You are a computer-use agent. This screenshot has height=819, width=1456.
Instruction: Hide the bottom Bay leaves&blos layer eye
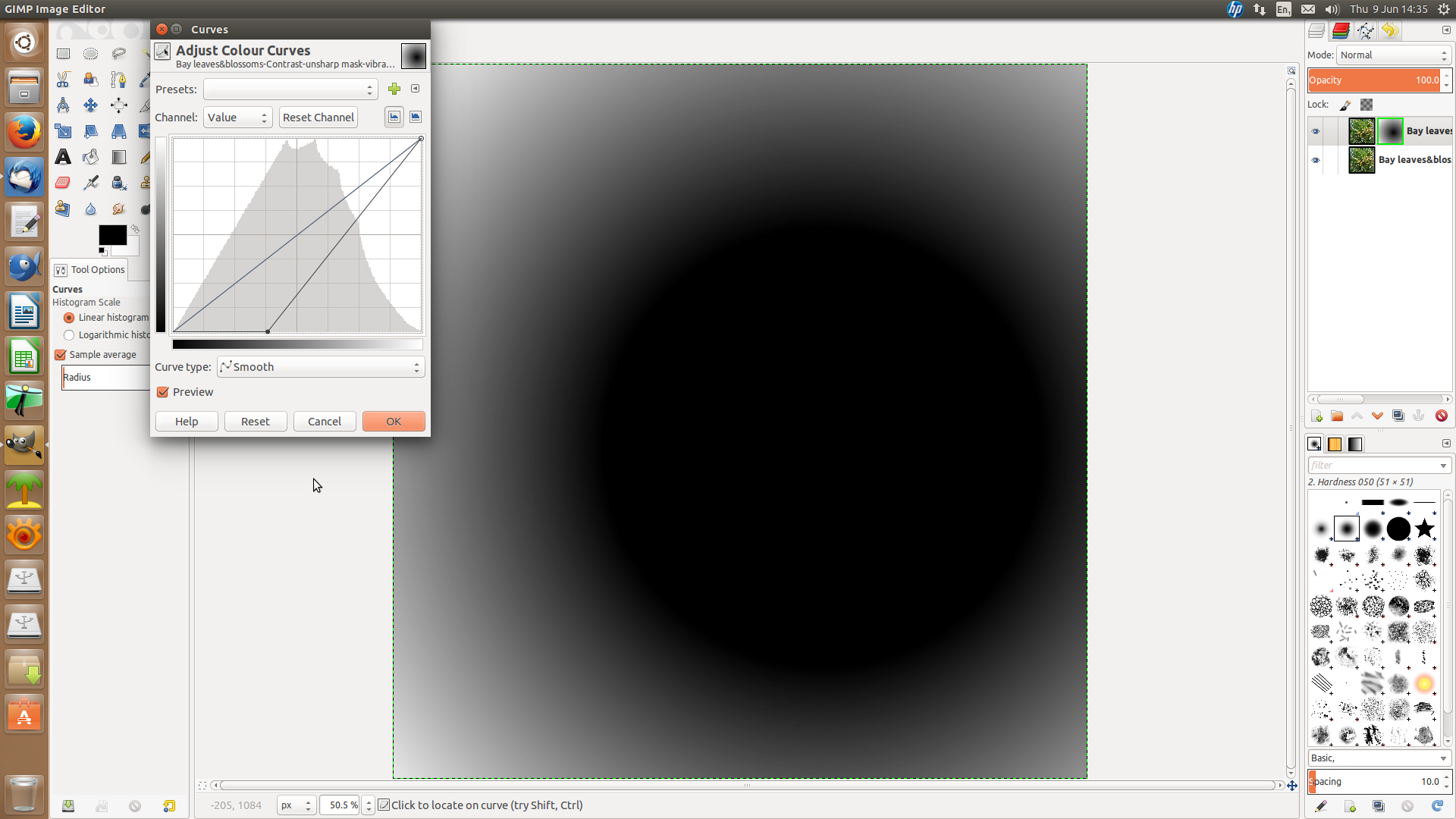point(1316,160)
